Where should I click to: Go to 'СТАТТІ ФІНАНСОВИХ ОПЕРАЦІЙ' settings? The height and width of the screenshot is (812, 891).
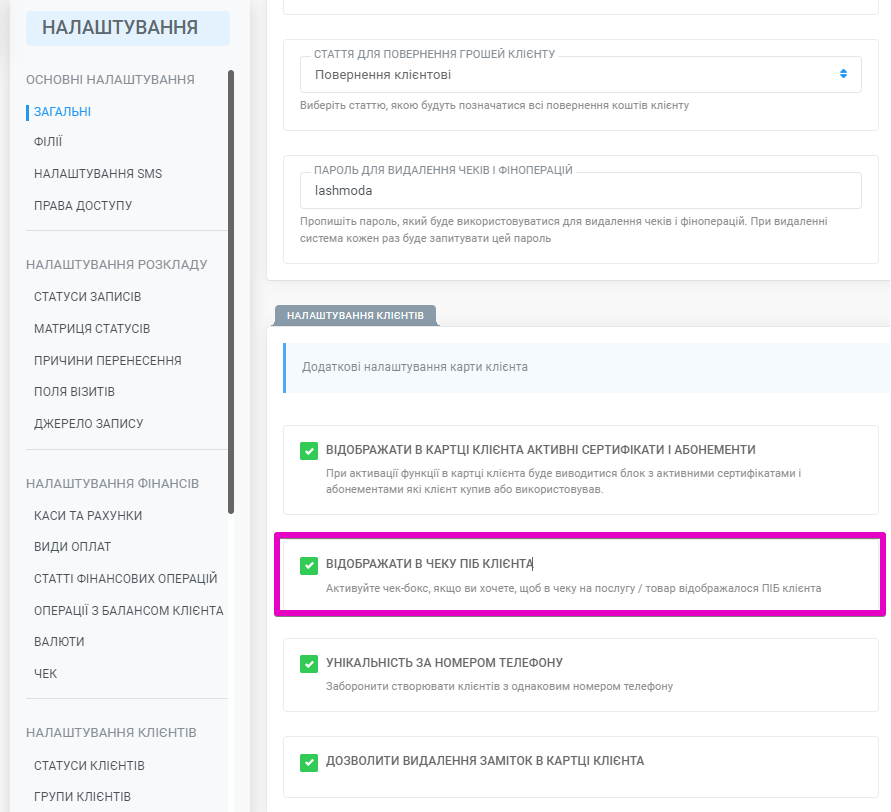pos(126,578)
